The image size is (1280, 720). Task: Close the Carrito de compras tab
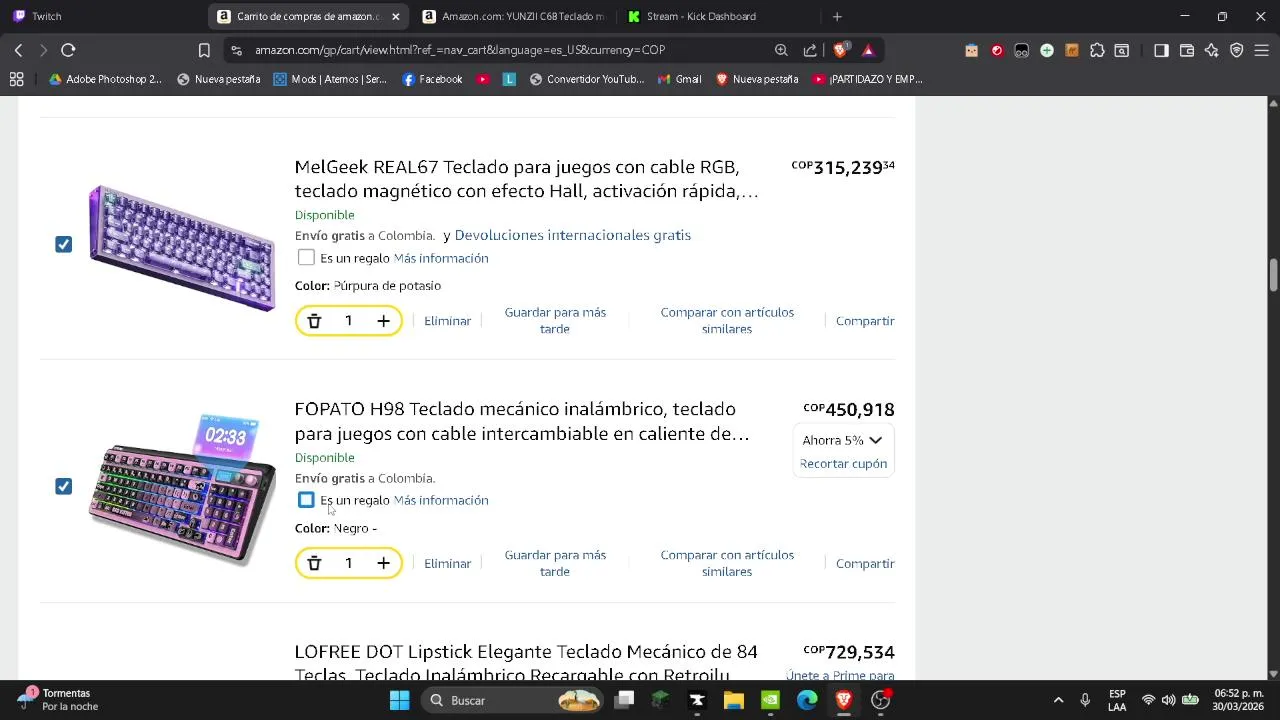coord(396,16)
